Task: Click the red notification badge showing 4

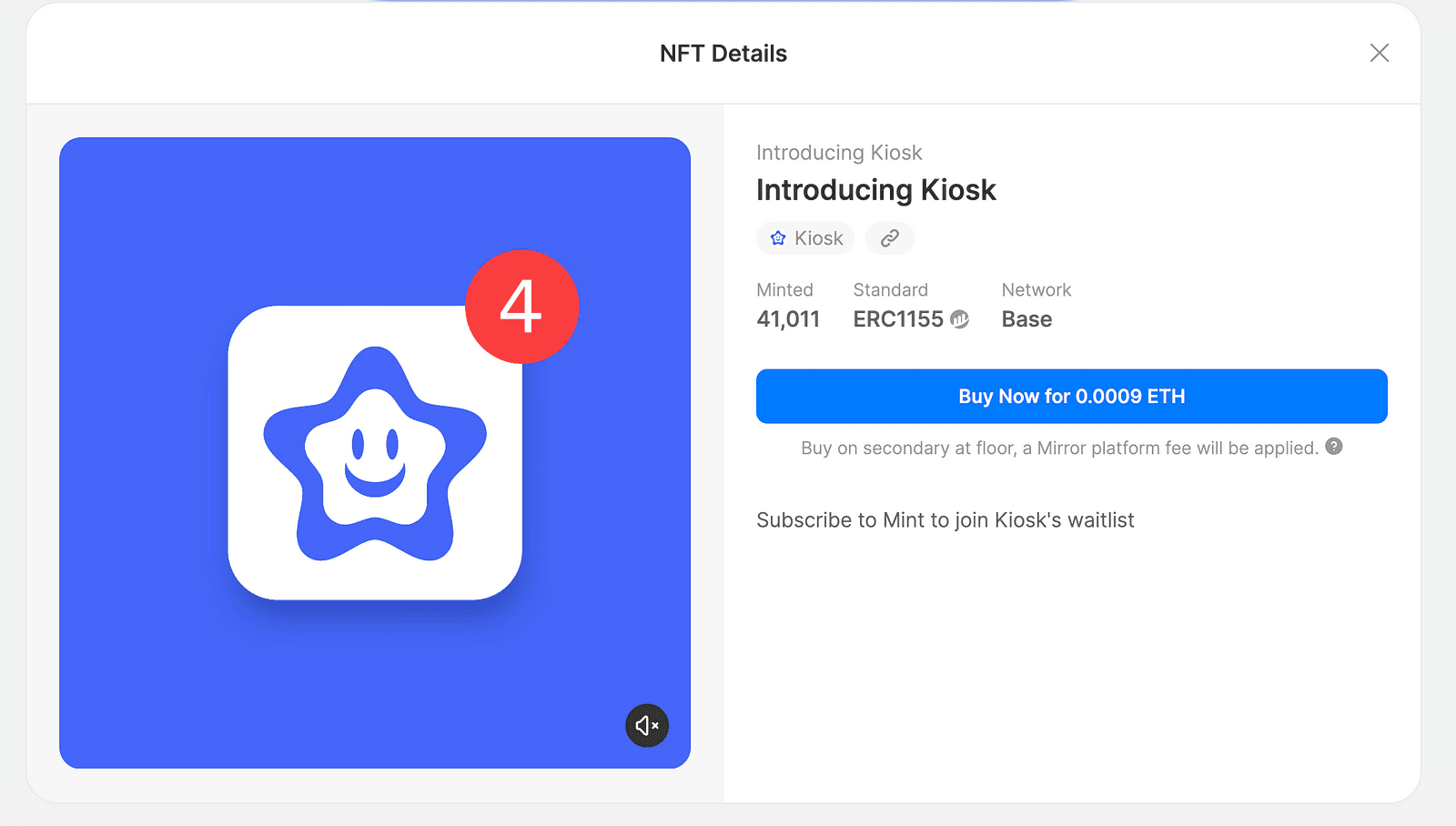Action: [x=521, y=307]
